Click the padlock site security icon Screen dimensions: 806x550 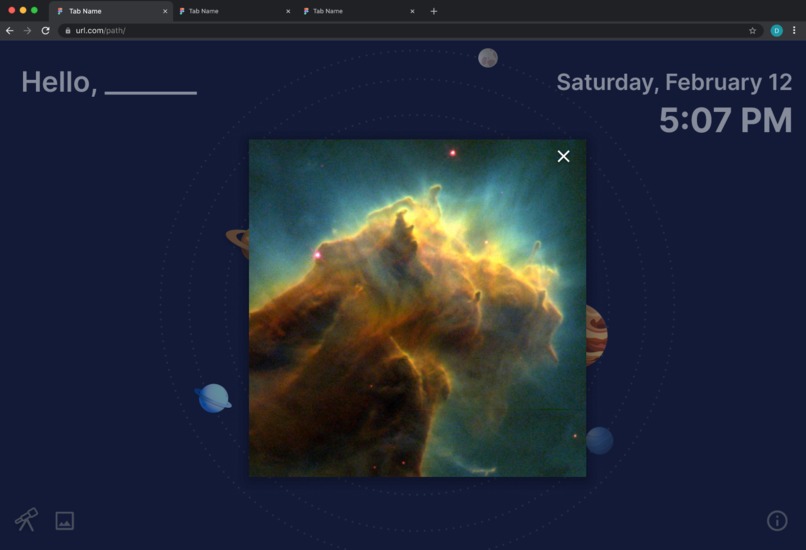[x=68, y=31]
